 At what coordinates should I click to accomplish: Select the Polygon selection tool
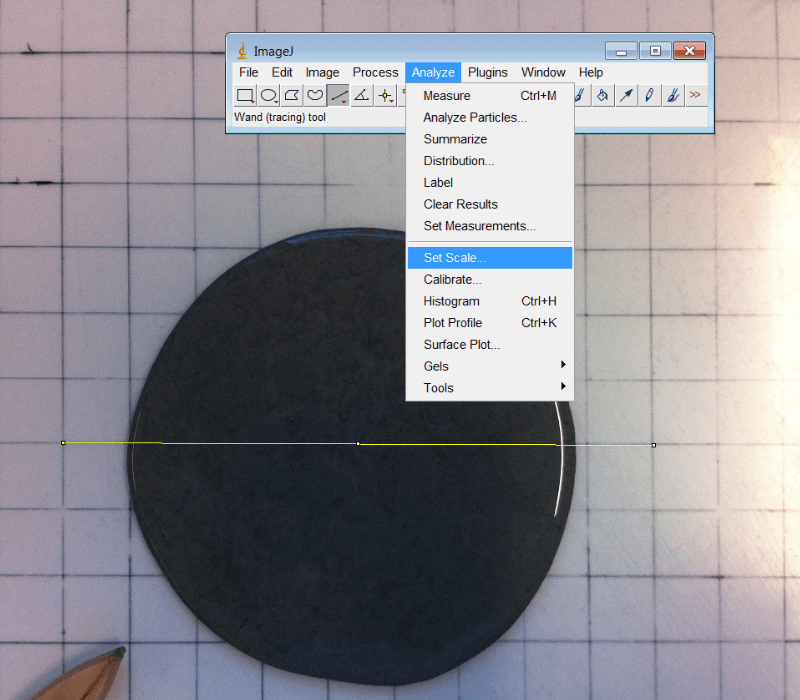(292, 95)
